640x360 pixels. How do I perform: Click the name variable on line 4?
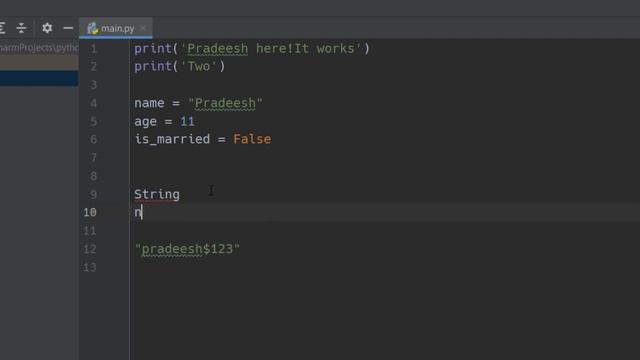pos(149,103)
